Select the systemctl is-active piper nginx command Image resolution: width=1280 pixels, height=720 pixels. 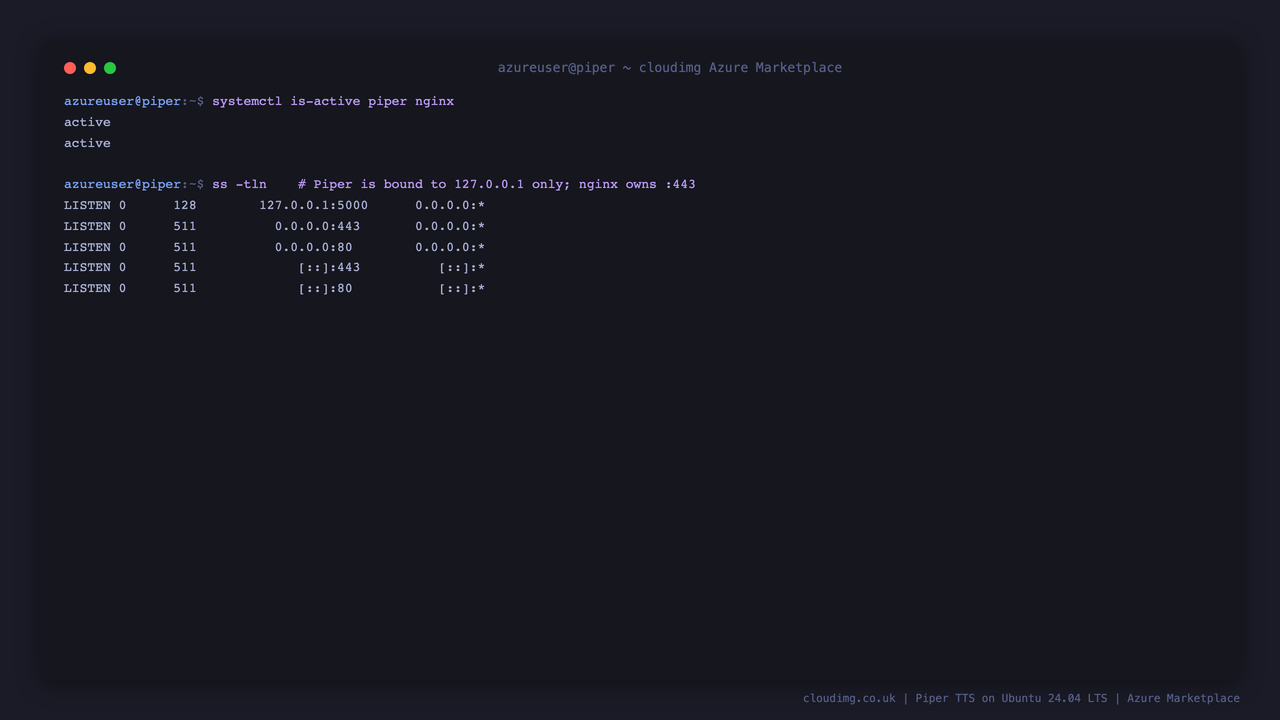[x=333, y=101]
